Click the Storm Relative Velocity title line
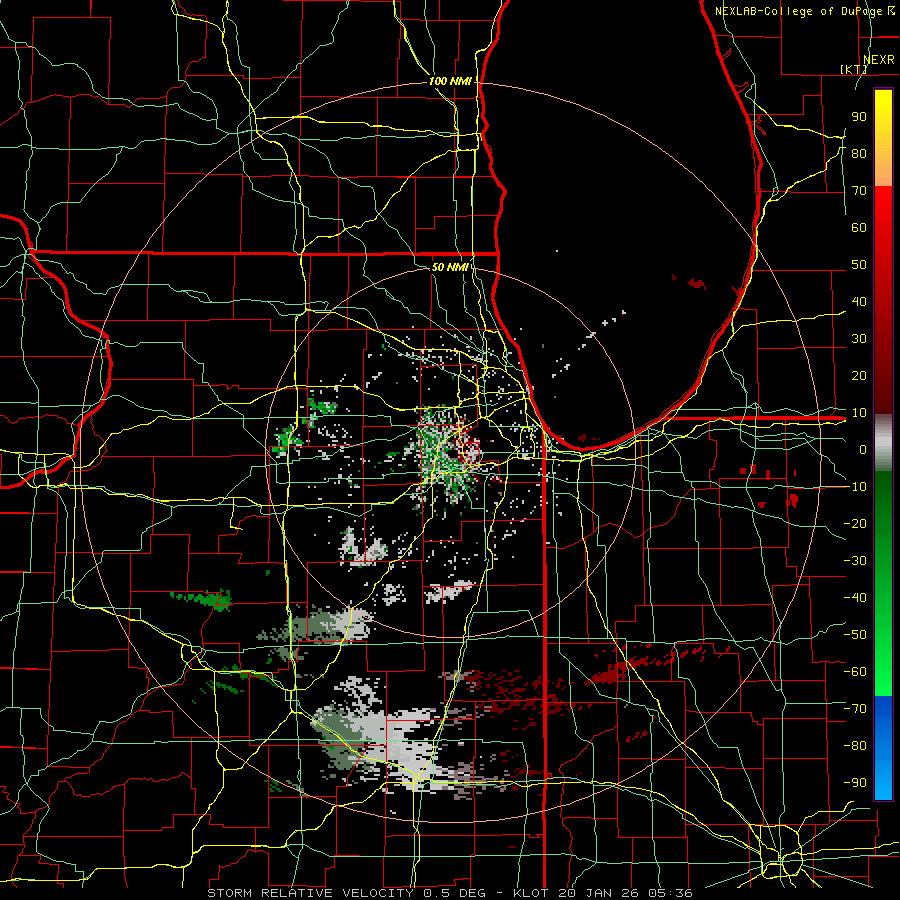 coord(450,893)
